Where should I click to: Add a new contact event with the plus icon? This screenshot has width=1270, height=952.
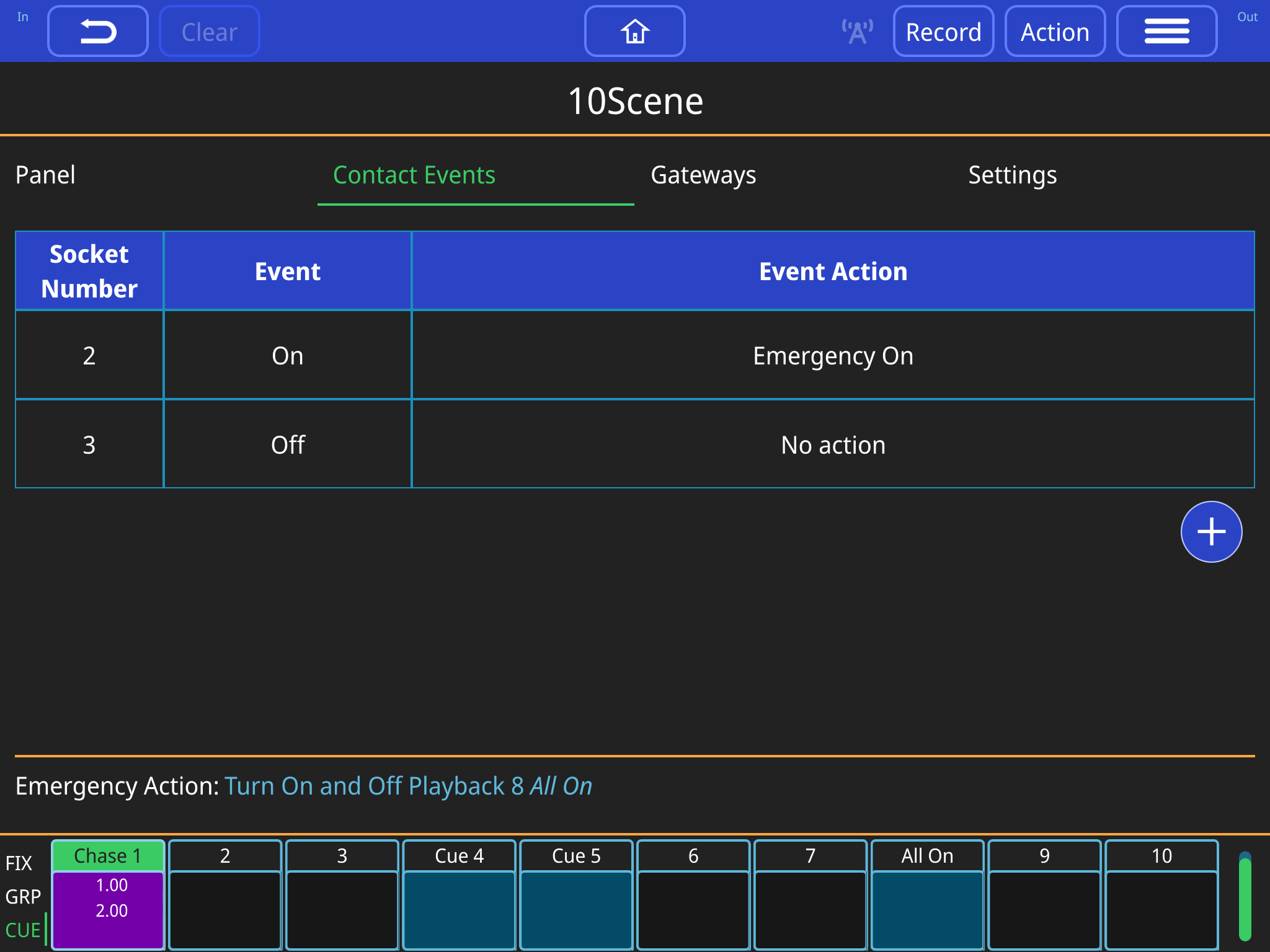pyautogui.click(x=1211, y=532)
